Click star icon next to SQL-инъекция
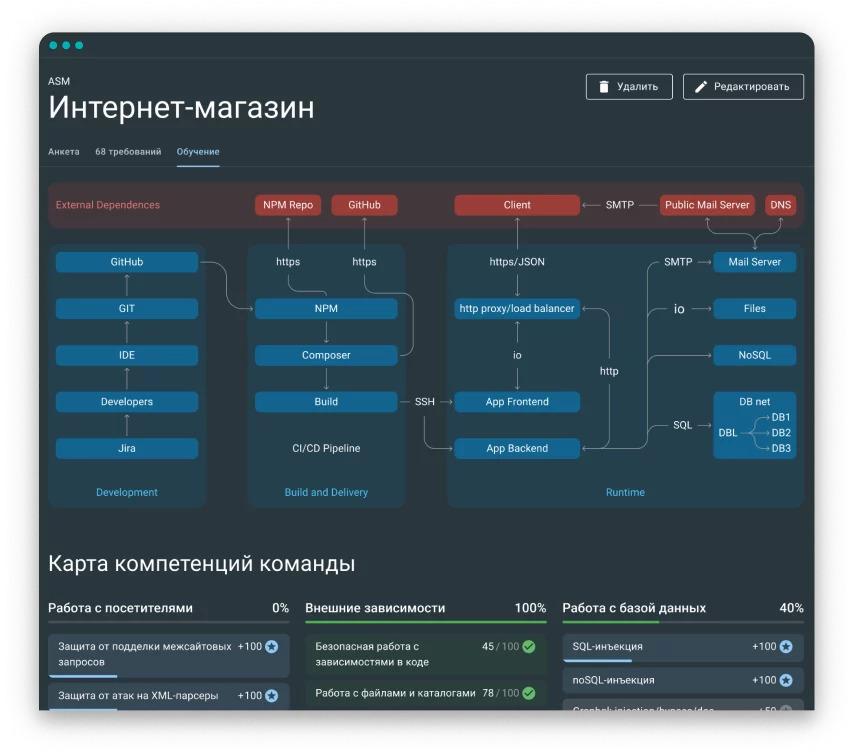The width and height of the screenshot is (852, 755). pos(786,646)
